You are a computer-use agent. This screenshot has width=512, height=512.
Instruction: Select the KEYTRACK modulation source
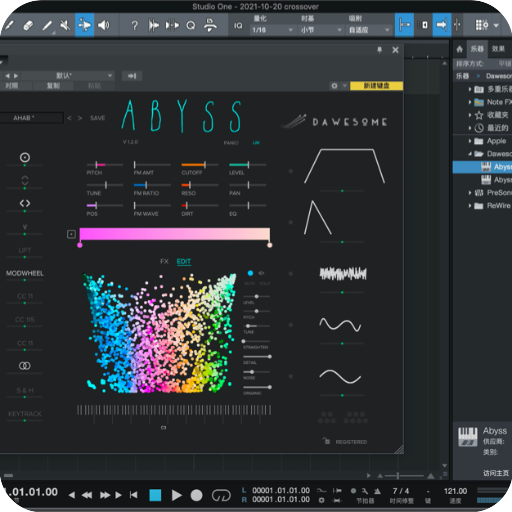[x=25, y=414]
